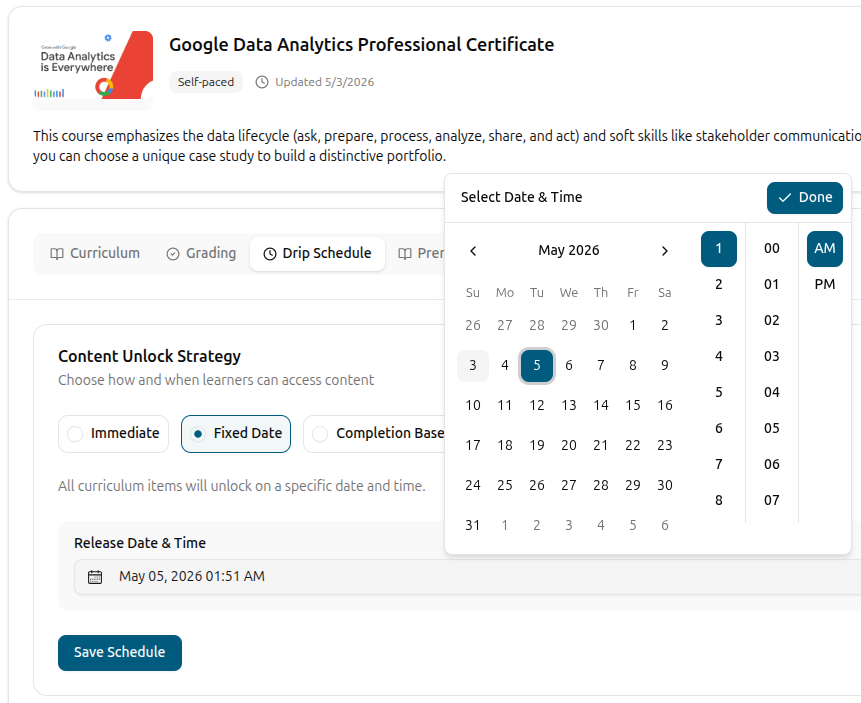Pick May 15 in the calendar
Image resolution: width=861 pixels, height=703 pixels.
[633, 405]
